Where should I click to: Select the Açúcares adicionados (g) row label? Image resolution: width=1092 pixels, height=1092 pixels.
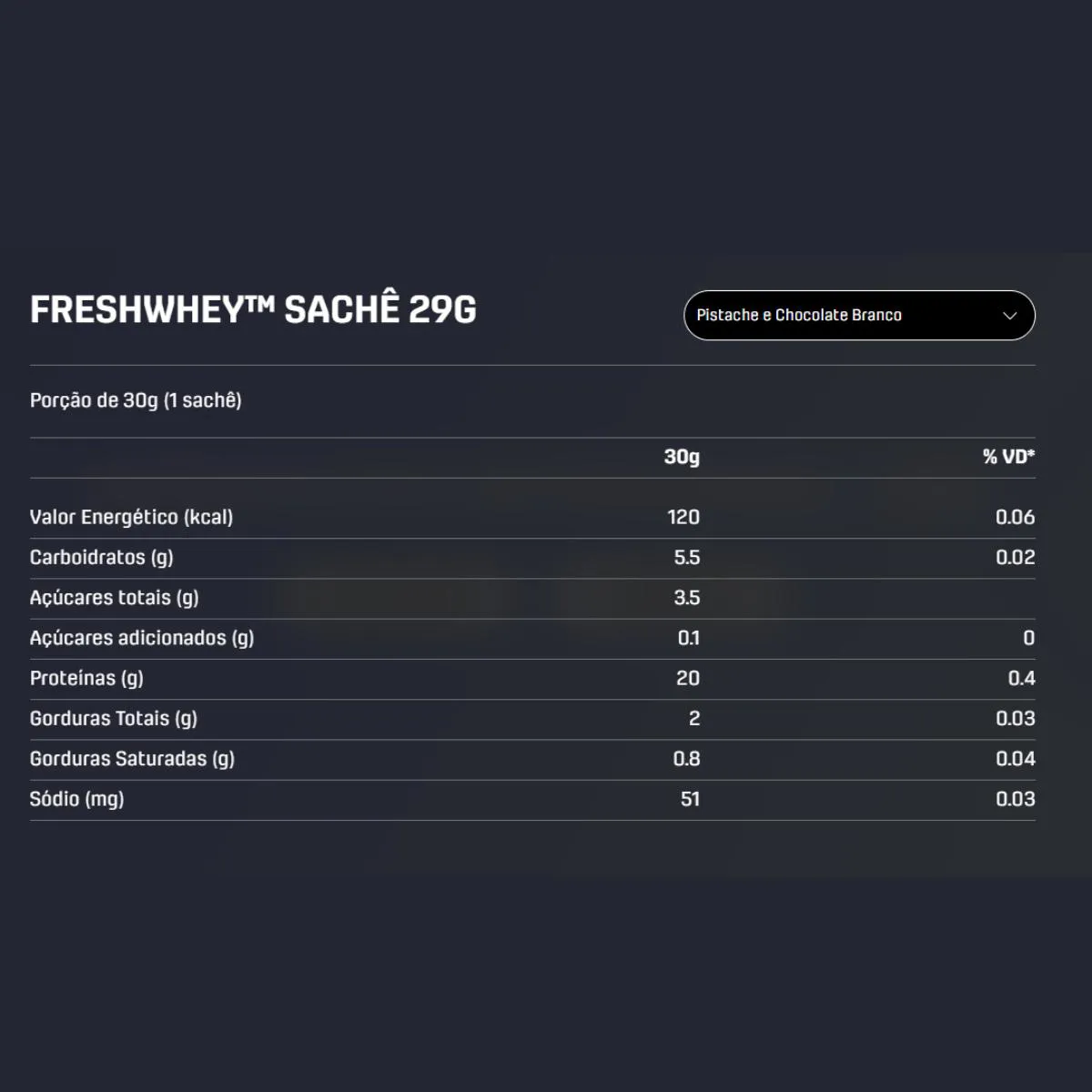coord(142,638)
